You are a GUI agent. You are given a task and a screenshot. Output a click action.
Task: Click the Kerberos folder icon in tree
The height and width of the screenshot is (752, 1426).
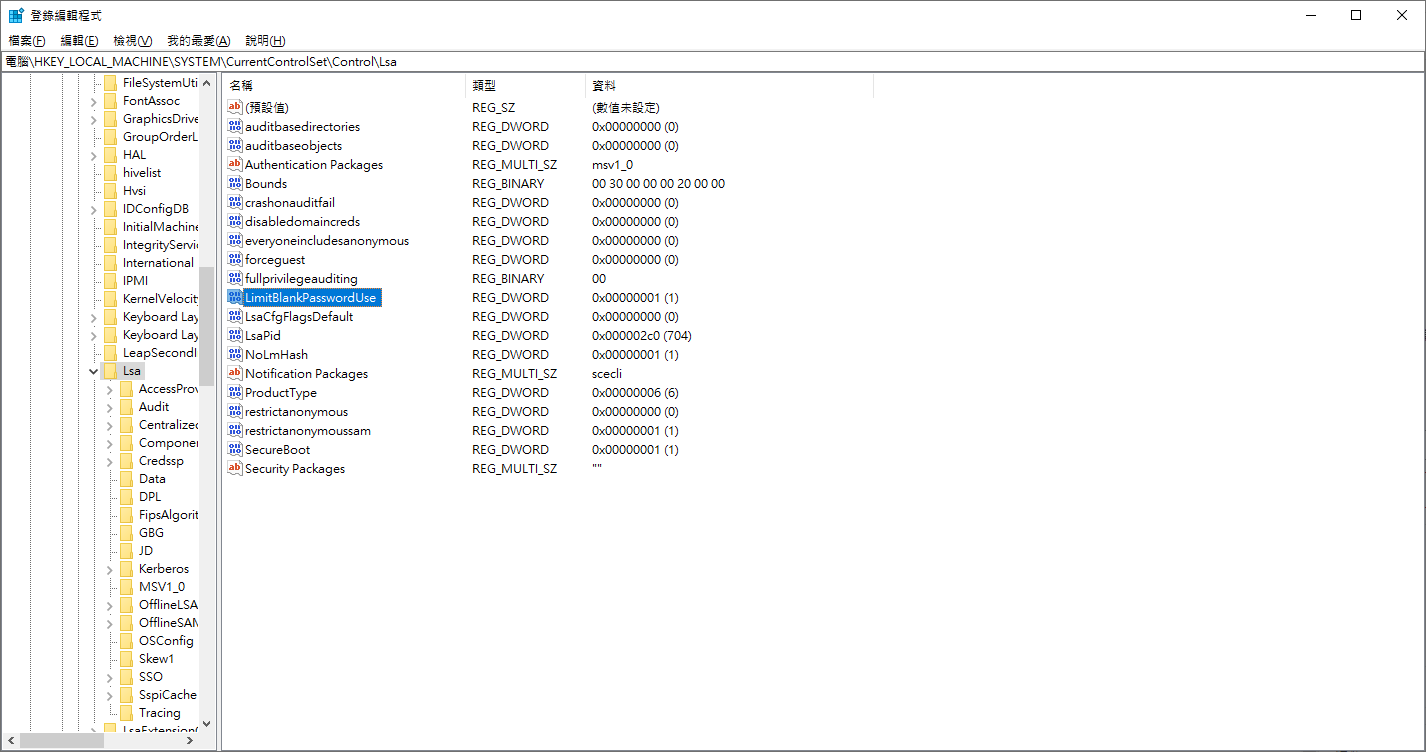[126, 569]
